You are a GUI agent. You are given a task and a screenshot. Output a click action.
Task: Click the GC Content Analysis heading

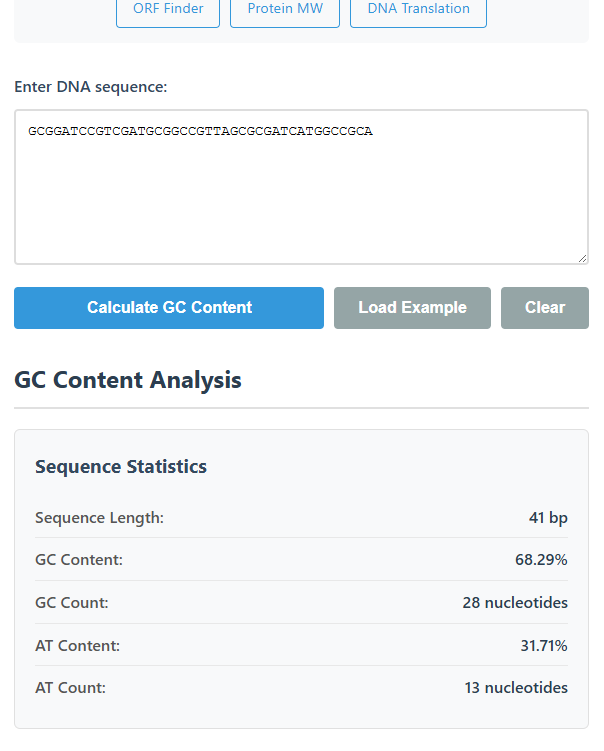point(128,380)
